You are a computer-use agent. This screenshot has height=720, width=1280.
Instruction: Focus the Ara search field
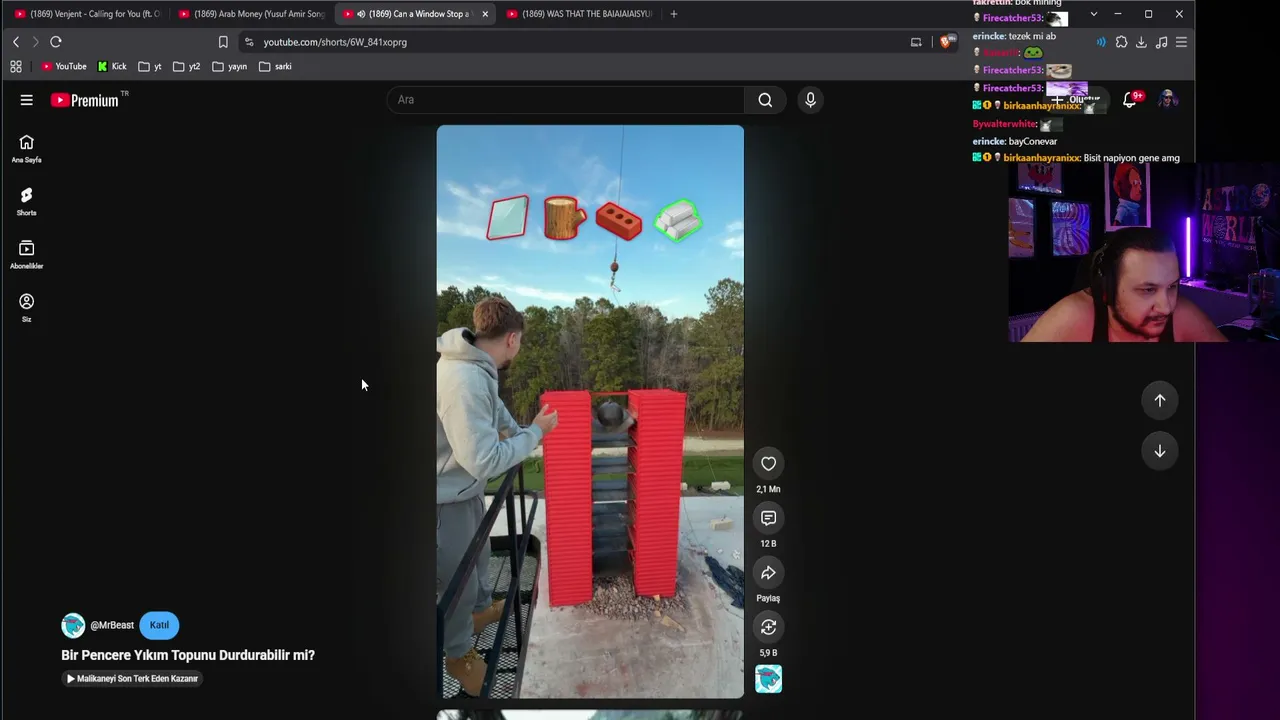566,100
